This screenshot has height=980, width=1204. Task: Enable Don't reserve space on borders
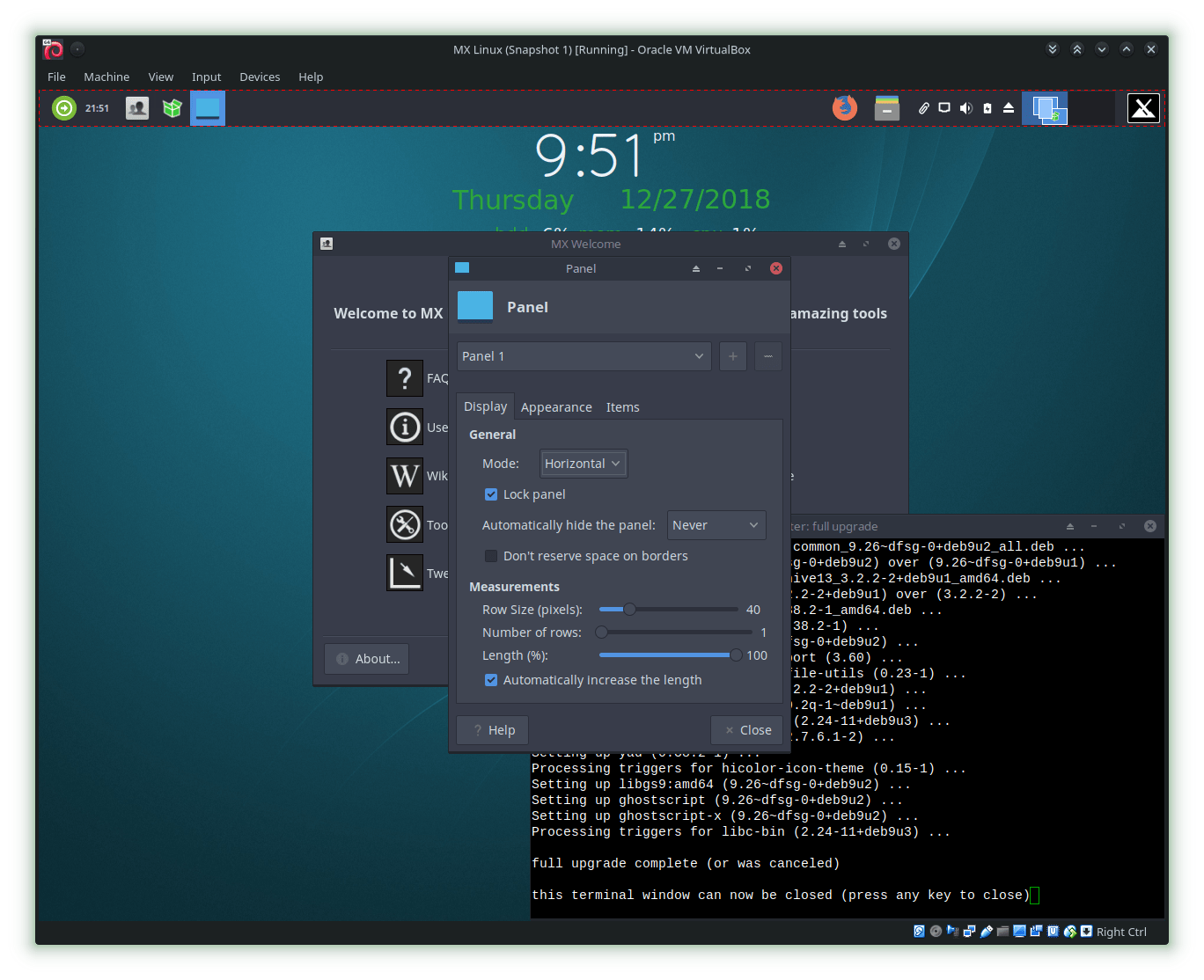click(491, 555)
